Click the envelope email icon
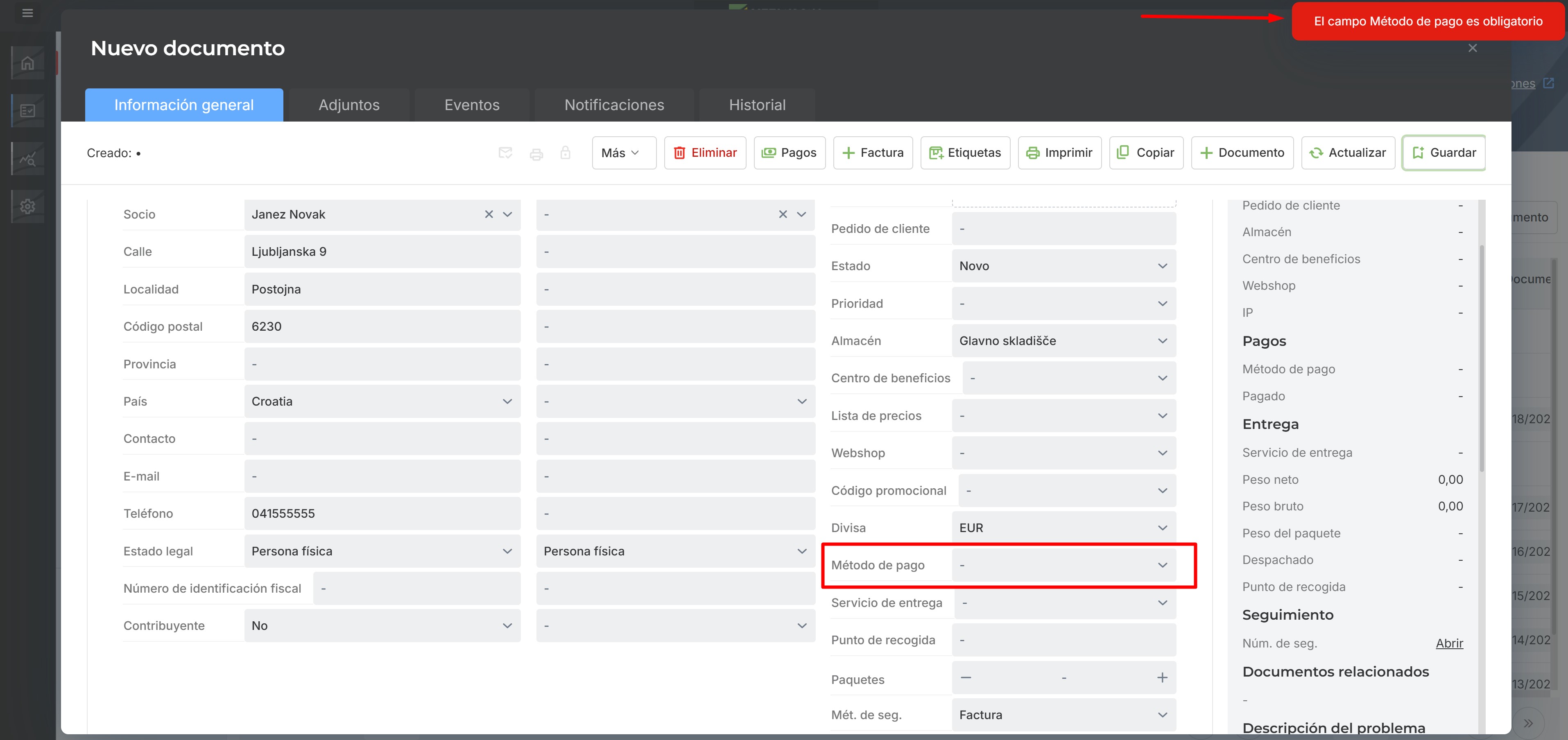The width and height of the screenshot is (1568, 740). pos(505,153)
